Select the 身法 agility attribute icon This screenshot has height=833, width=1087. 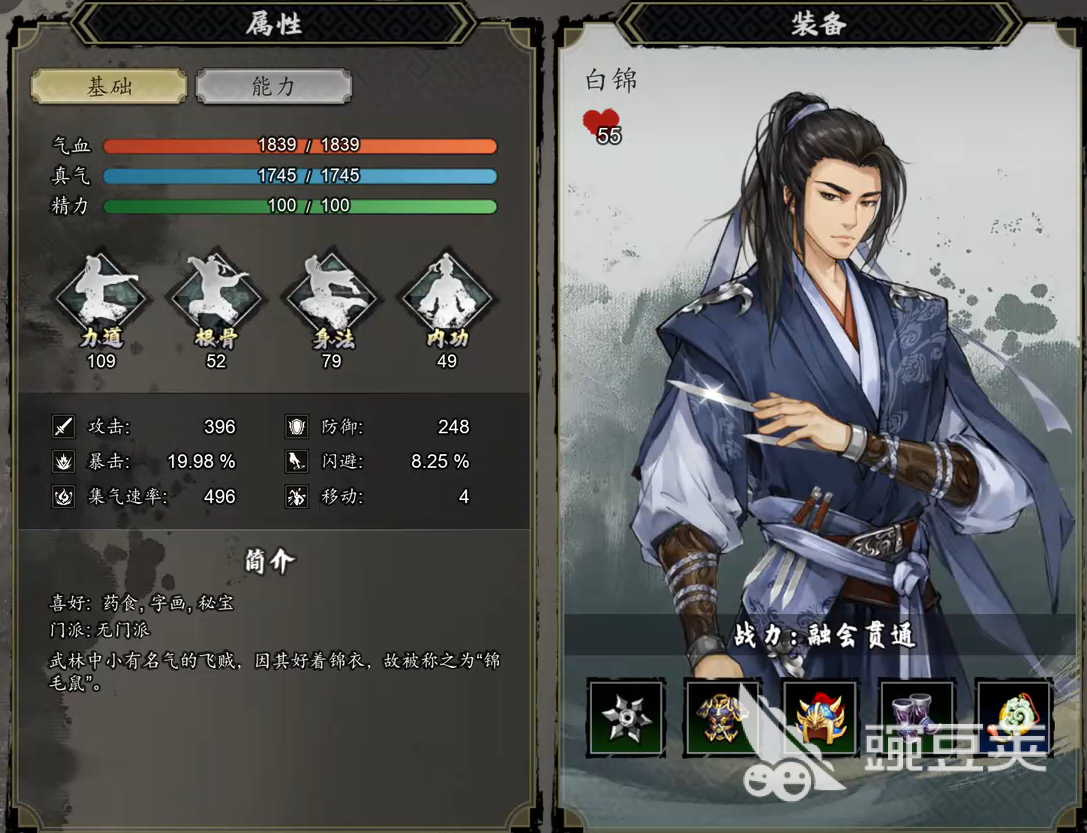[331, 297]
